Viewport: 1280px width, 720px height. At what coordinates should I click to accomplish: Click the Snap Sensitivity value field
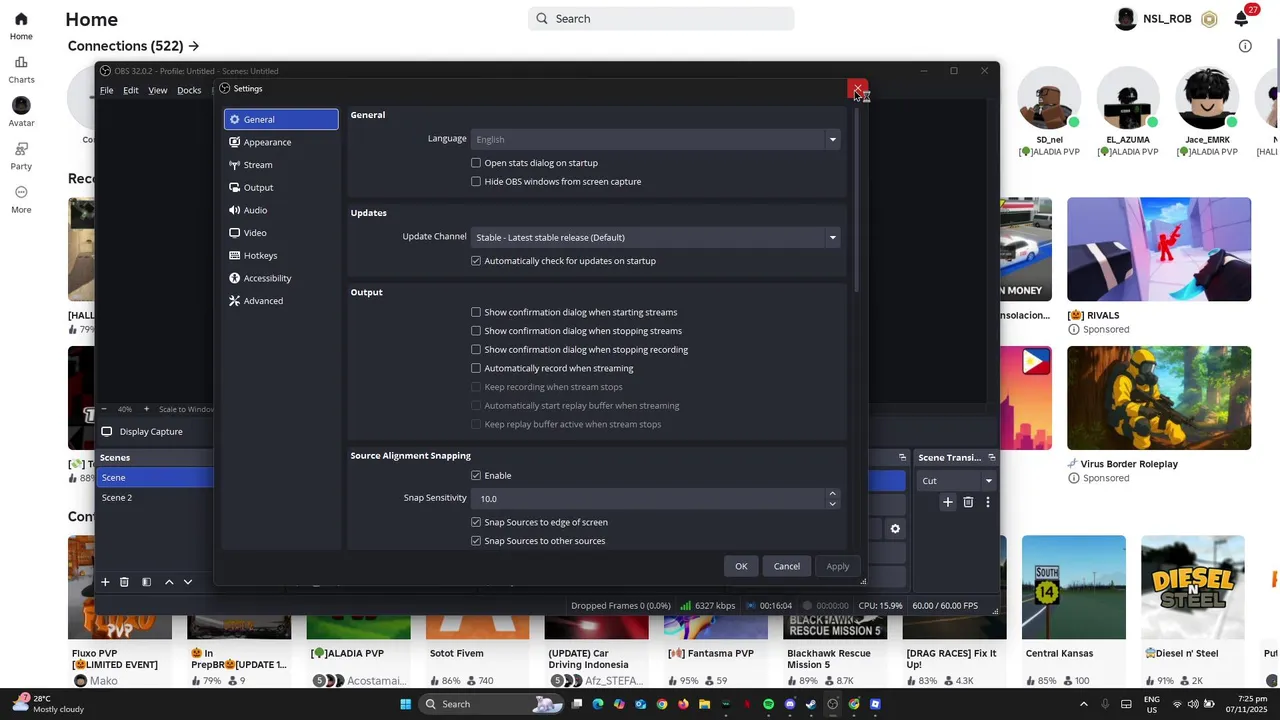pyautogui.click(x=650, y=498)
